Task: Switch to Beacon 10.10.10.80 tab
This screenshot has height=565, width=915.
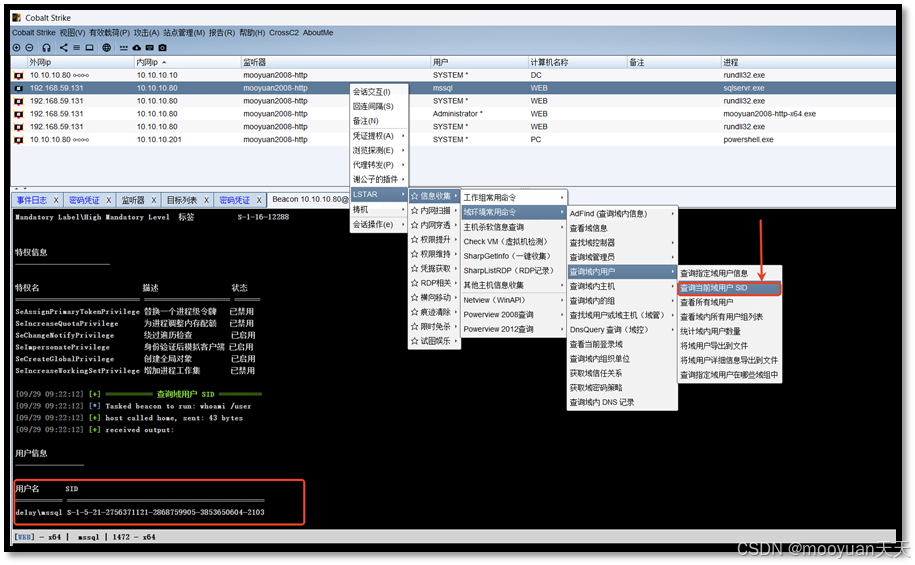Action: pos(310,200)
